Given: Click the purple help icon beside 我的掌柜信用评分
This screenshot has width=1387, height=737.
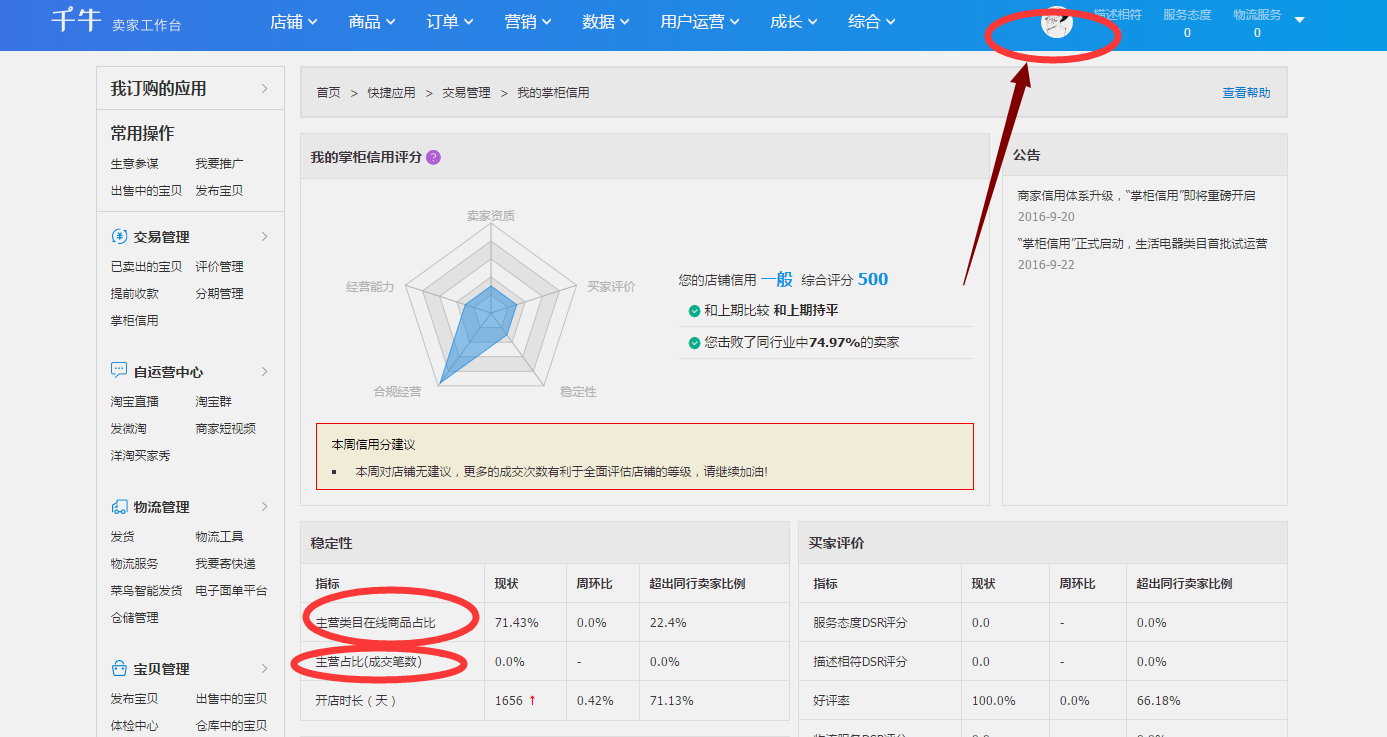Looking at the screenshot, I should [433, 157].
